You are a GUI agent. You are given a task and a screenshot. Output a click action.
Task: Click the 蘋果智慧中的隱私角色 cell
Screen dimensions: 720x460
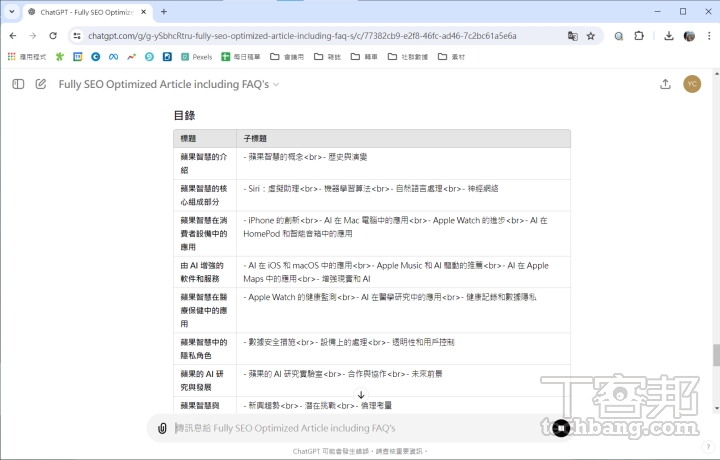point(205,349)
